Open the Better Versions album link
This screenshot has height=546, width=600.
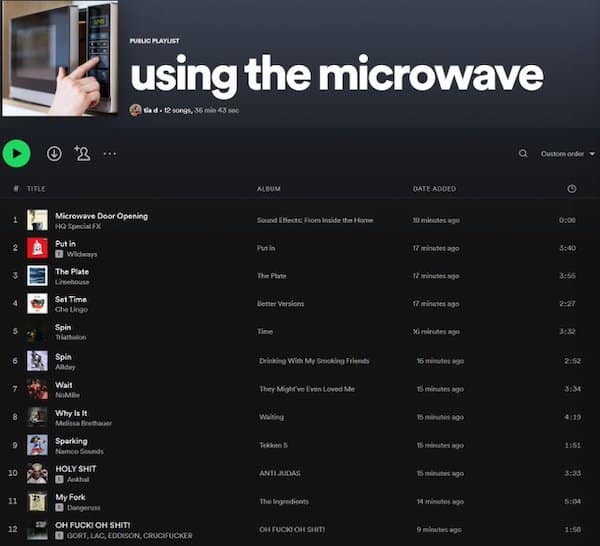281,303
